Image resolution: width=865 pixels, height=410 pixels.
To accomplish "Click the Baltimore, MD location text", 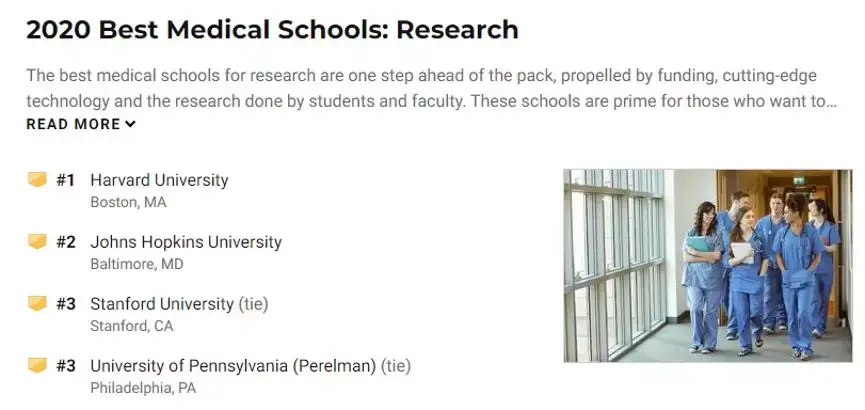I will [x=137, y=264].
